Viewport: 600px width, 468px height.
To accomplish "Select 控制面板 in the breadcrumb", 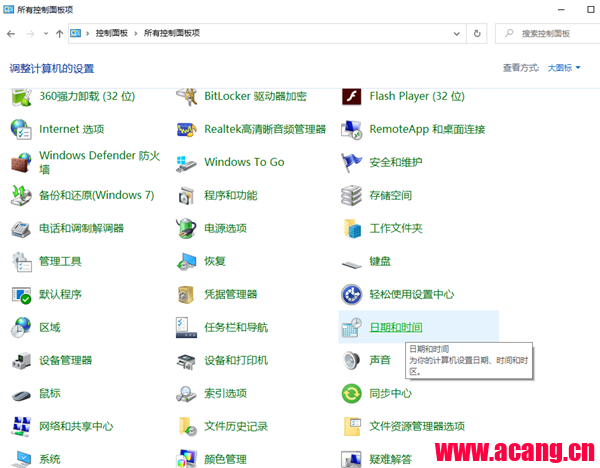I will click(111, 33).
